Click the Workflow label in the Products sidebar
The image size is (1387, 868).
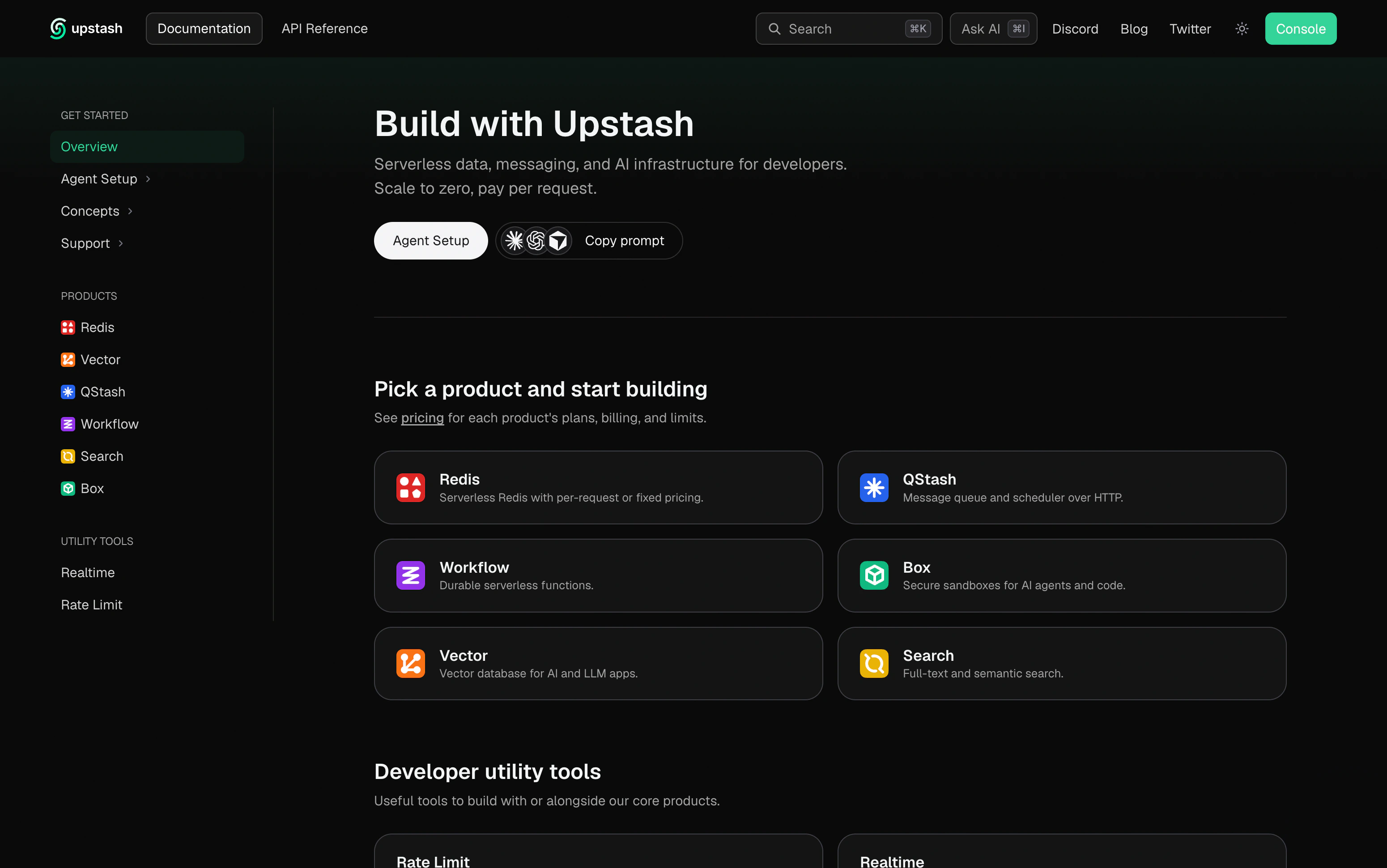[x=110, y=424]
